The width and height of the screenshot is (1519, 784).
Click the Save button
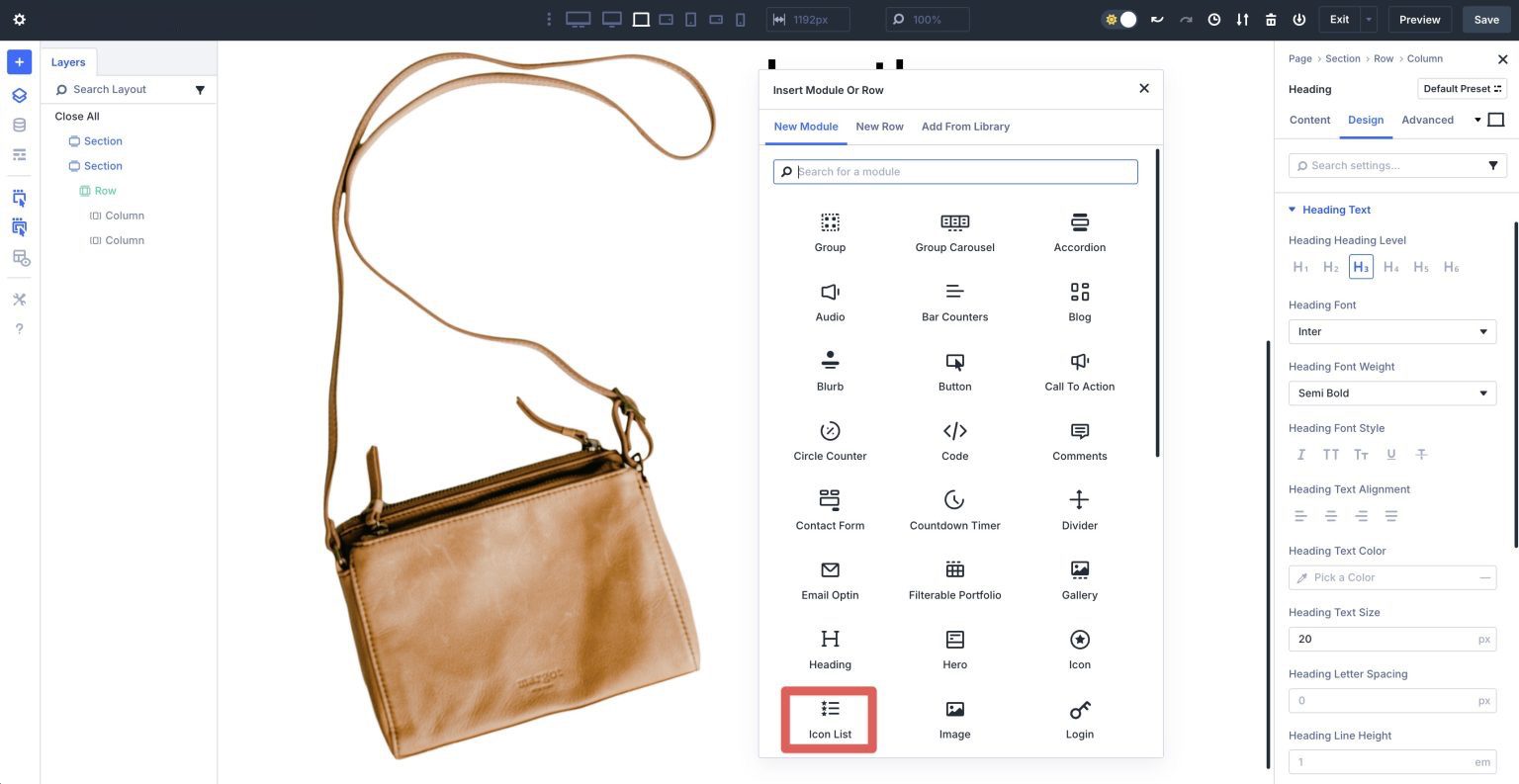click(1486, 19)
